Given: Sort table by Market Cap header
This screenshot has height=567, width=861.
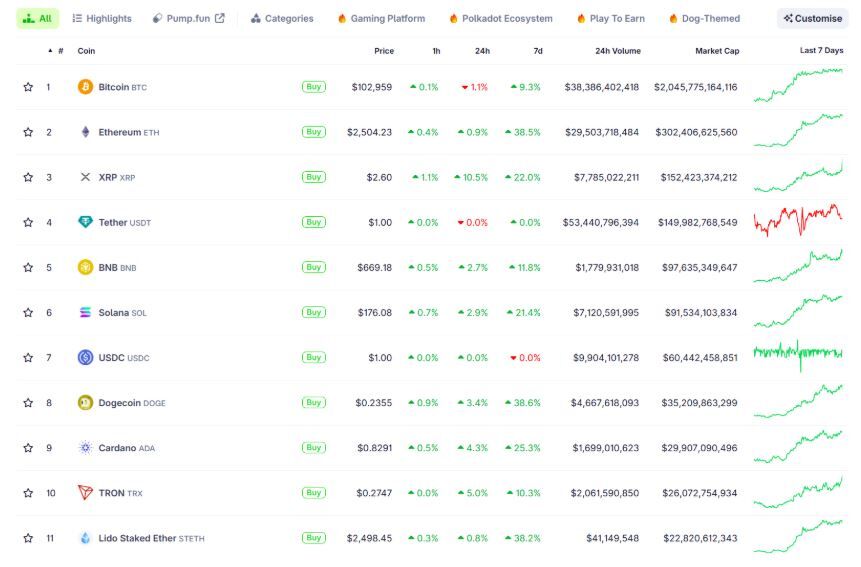Looking at the screenshot, I should coord(717,50).
